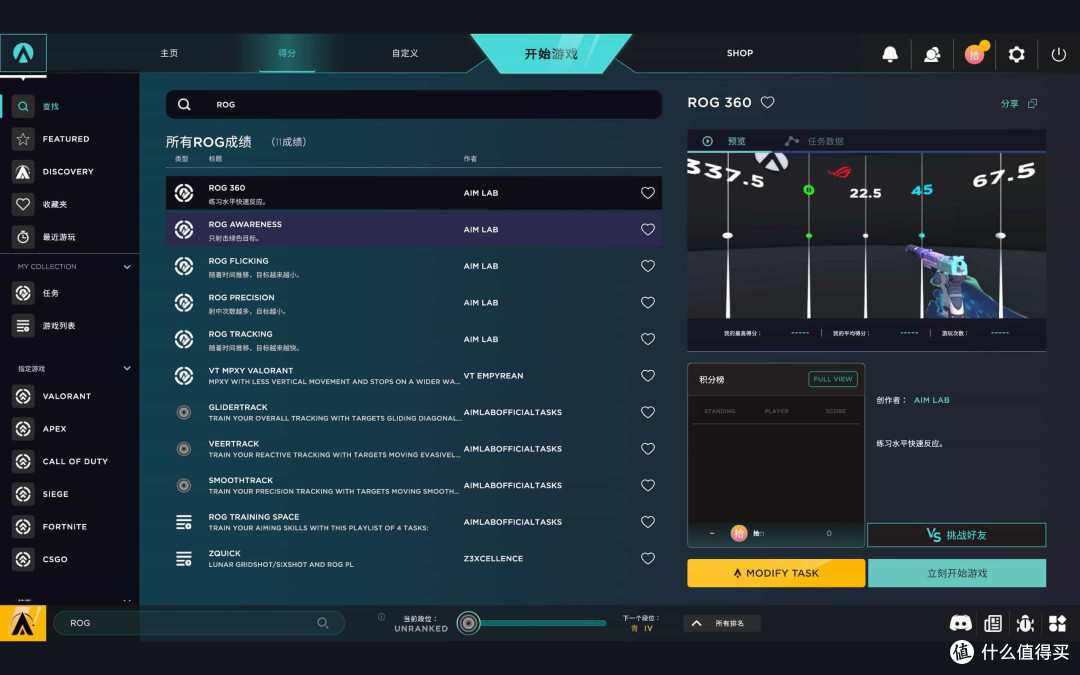The height and width of the screenshot is (675, 1080).
Task: Select APEX game filter
Action: (70, 428)
